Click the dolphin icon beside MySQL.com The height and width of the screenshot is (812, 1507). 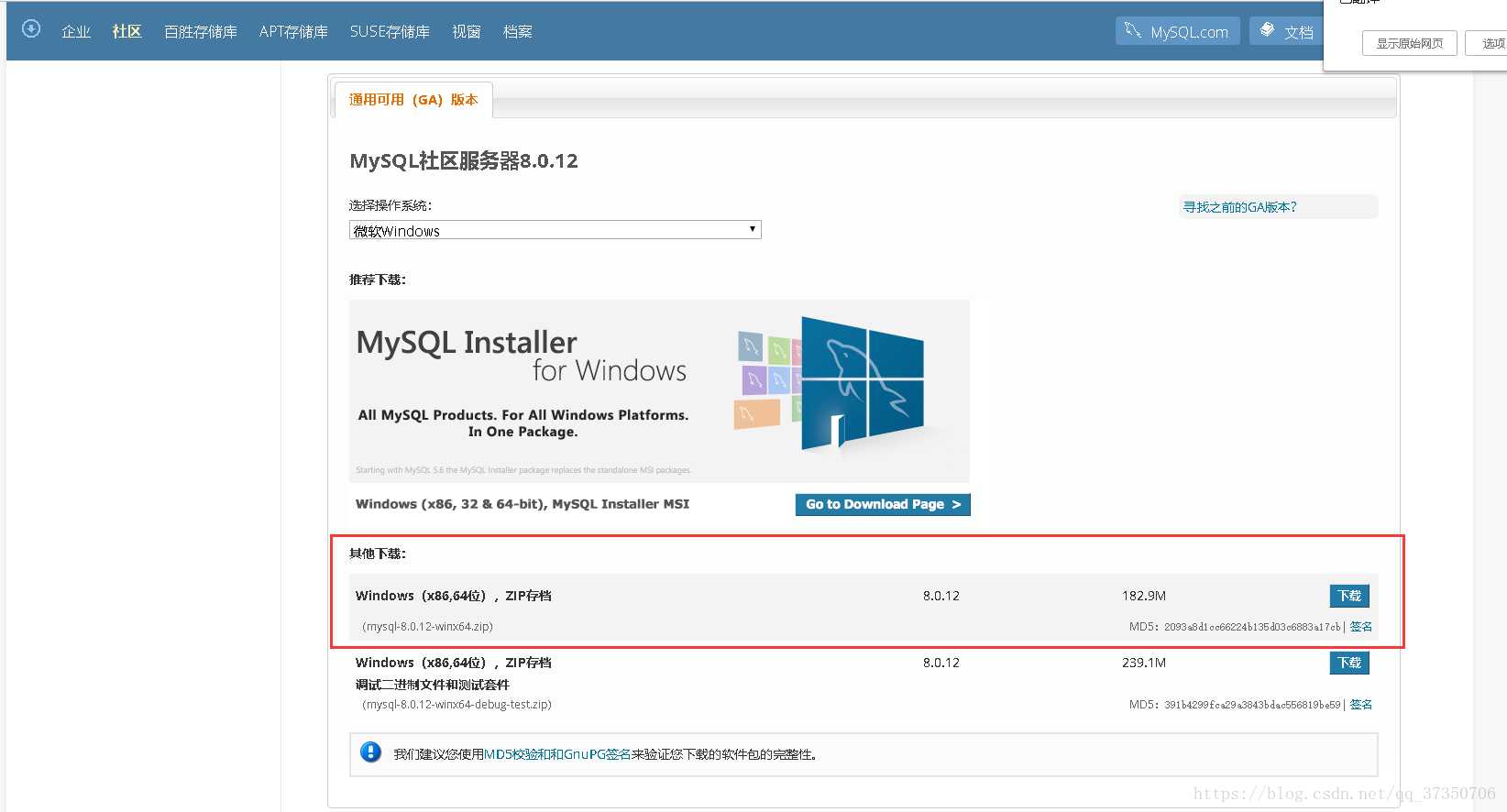click(1133, 30)
